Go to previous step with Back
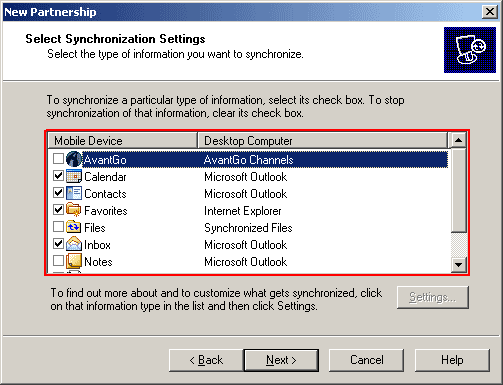The width and height of the screenshot is (503, 385). point(206,360)
